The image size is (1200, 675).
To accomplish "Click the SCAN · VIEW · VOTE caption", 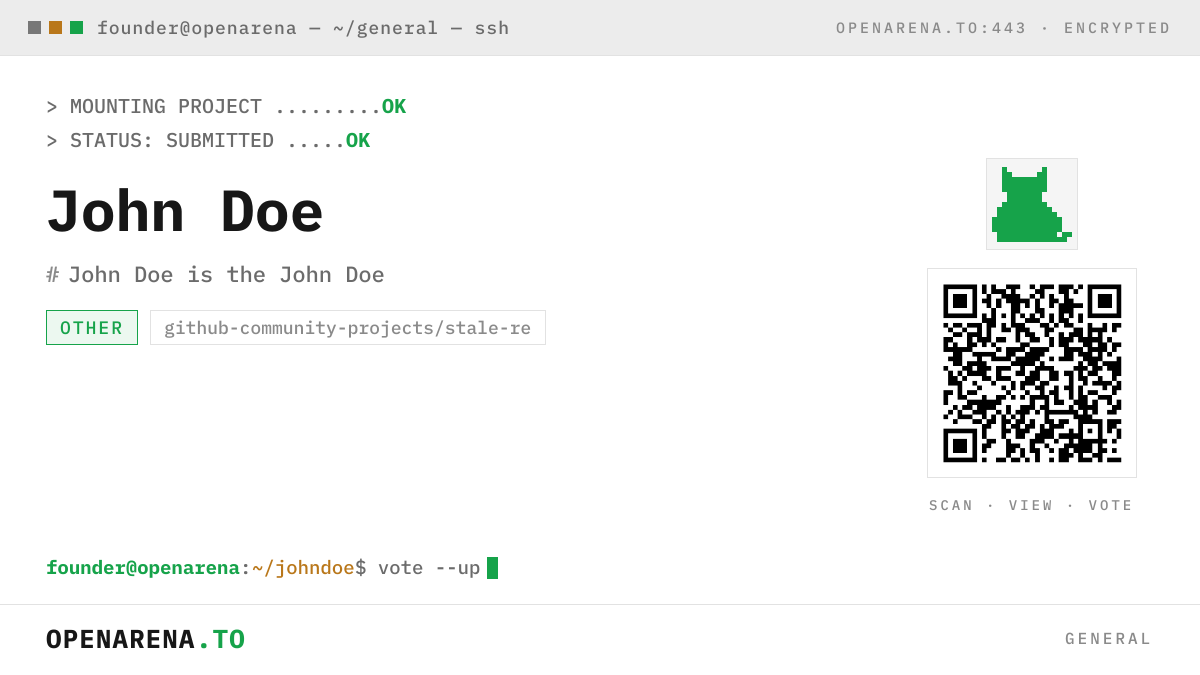I will pos(1031,506).
